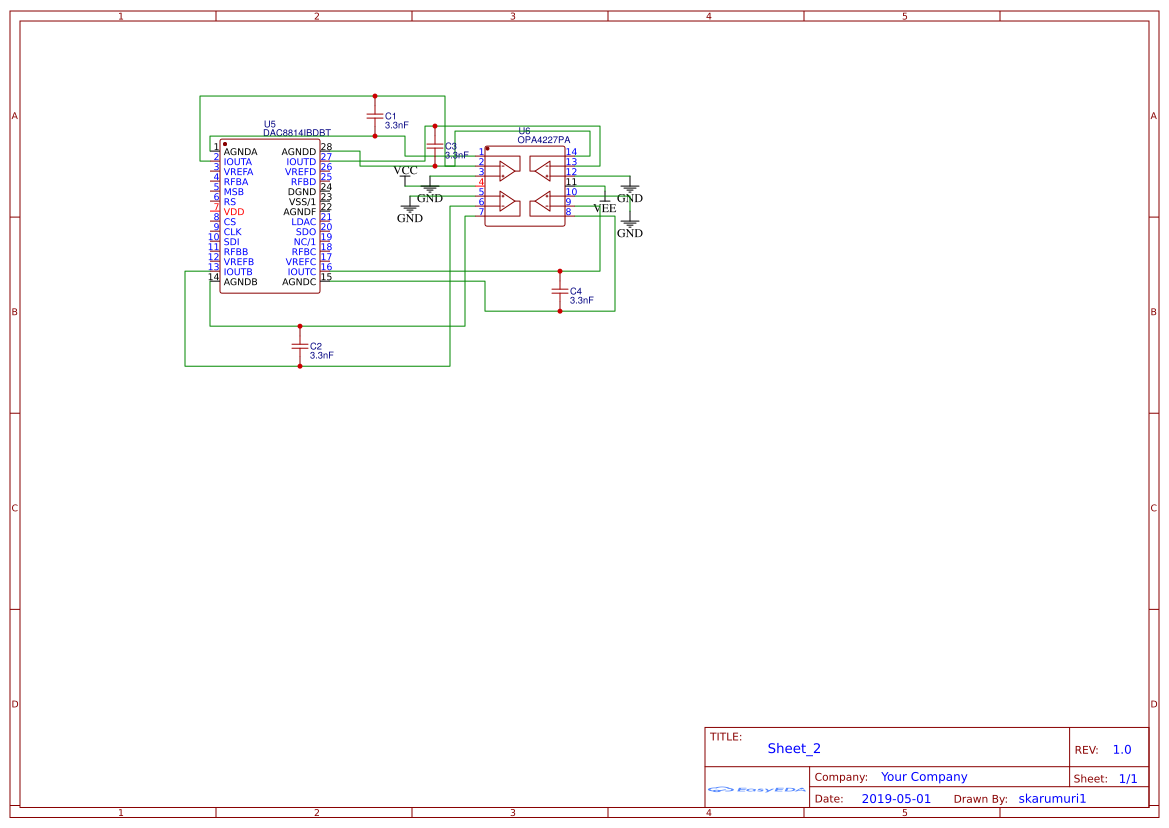1169x828 pixels.
Task: Select capacitor C2 symbol
Action: (300, 348)
